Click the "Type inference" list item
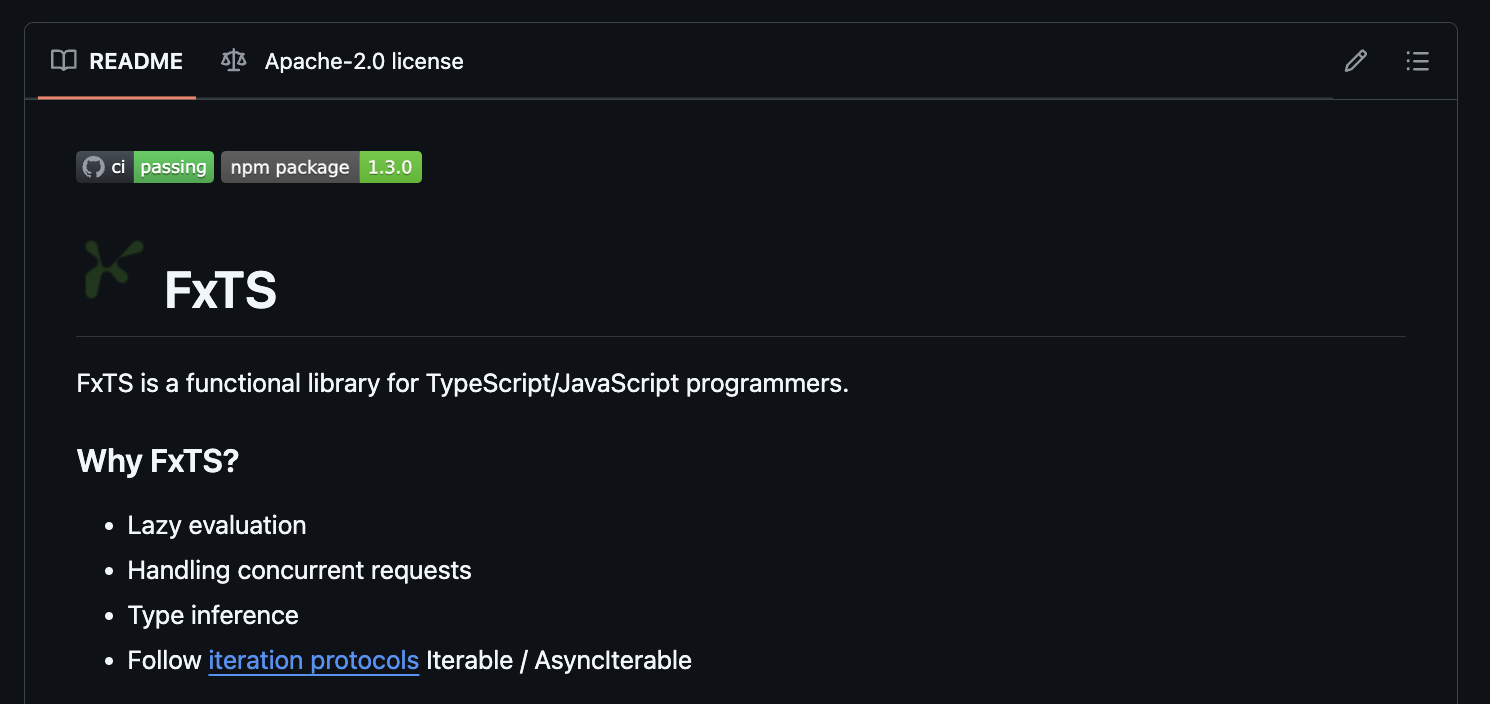 point(213,615)
